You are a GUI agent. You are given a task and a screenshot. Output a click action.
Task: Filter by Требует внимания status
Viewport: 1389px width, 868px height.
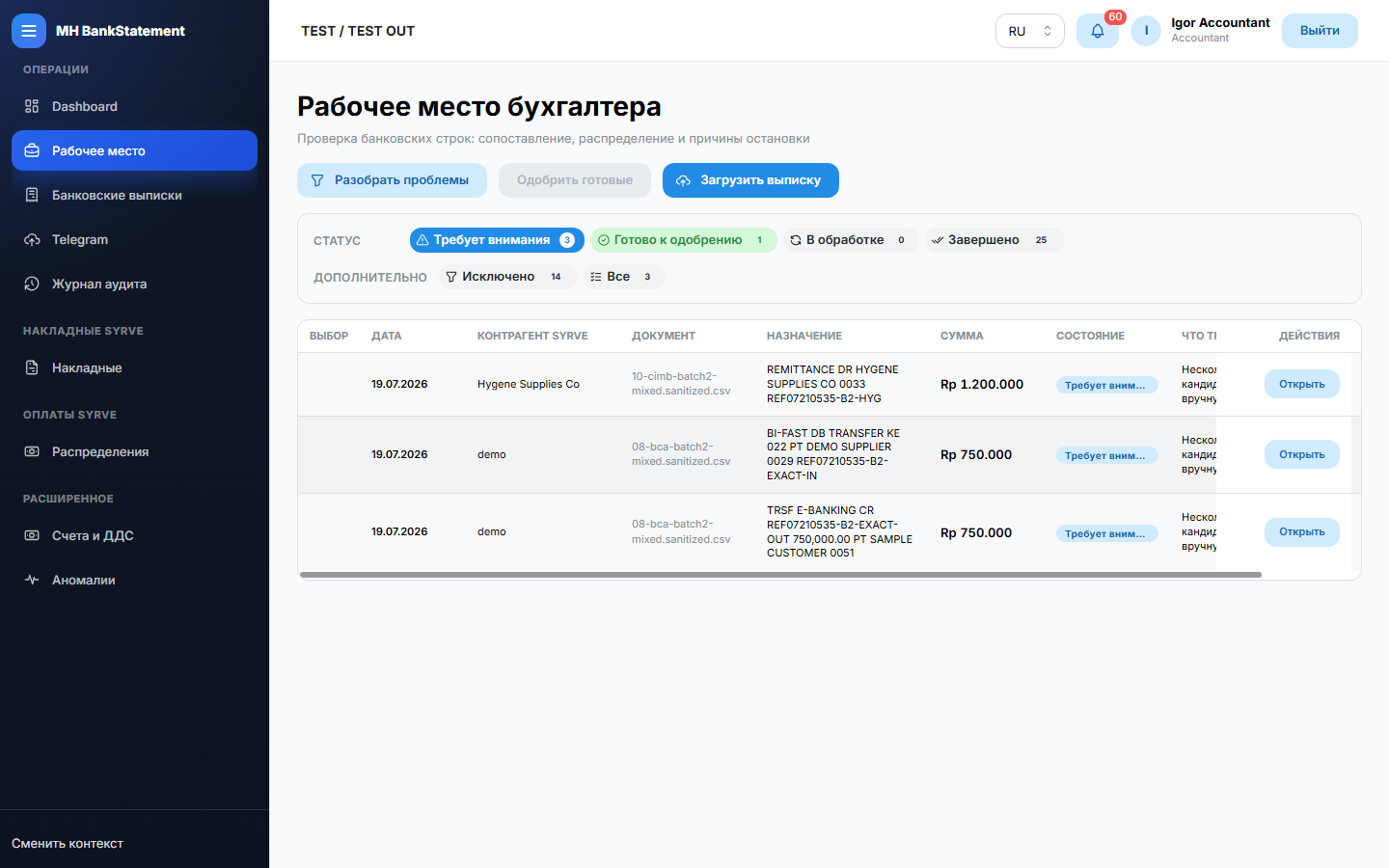[x=497, y=240]
